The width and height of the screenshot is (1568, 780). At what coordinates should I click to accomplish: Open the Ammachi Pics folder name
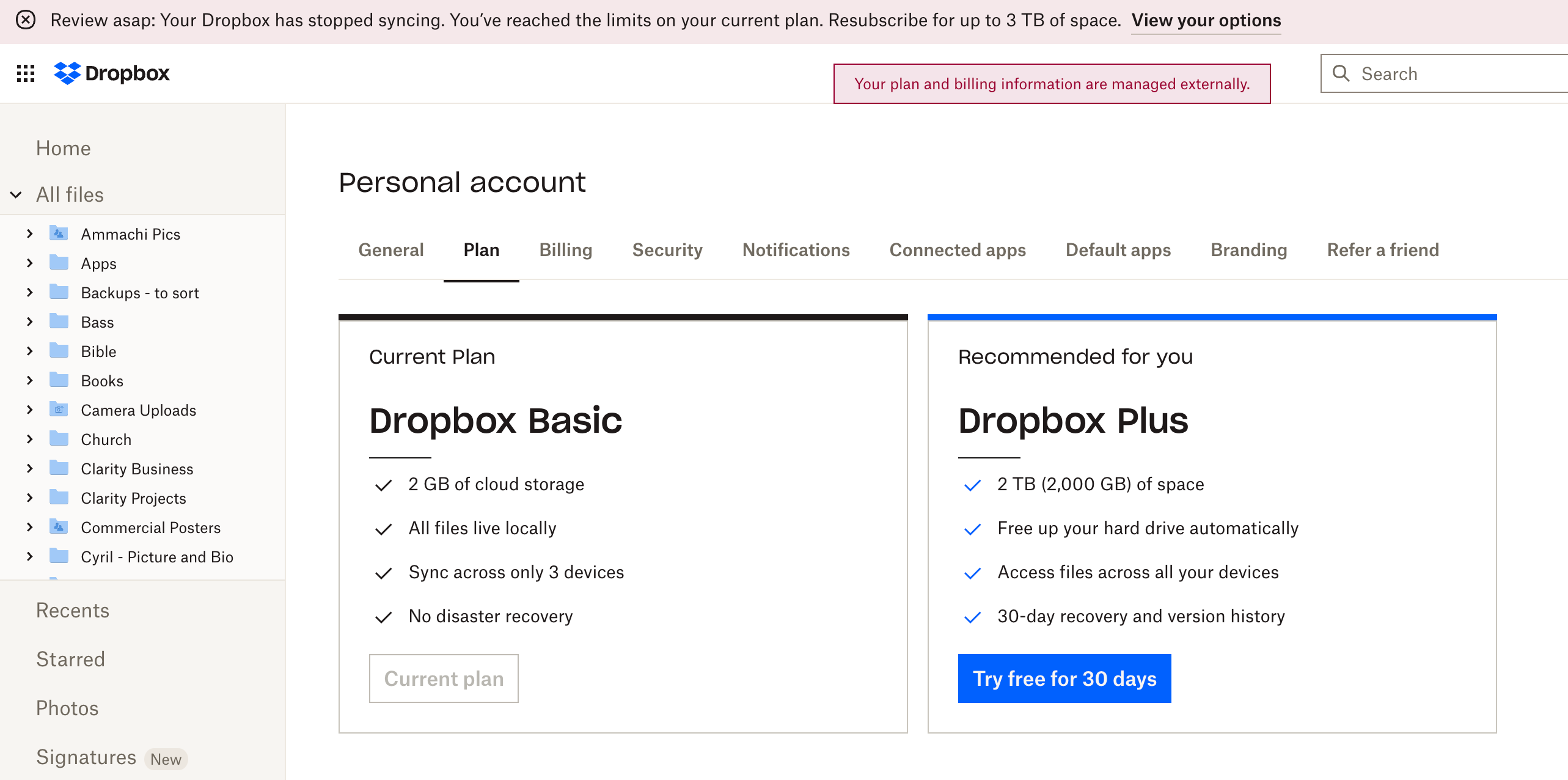click(131, 234)
